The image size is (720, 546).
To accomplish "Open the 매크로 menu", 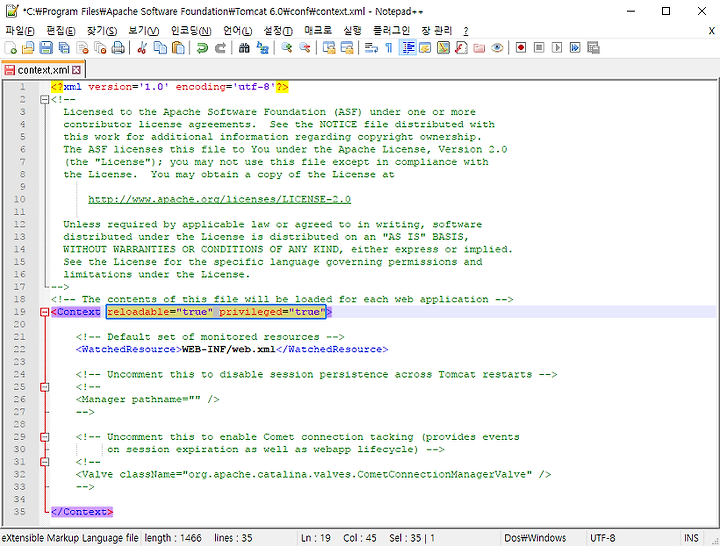I will [318, 31].
